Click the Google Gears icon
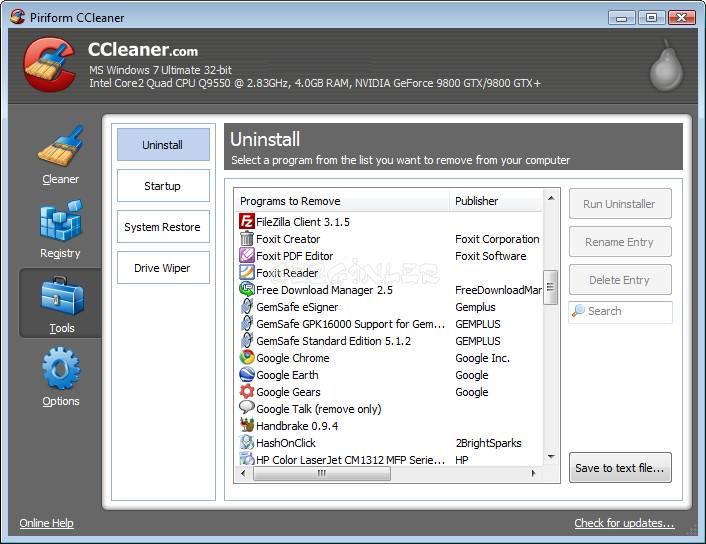 tap(247, 391)
